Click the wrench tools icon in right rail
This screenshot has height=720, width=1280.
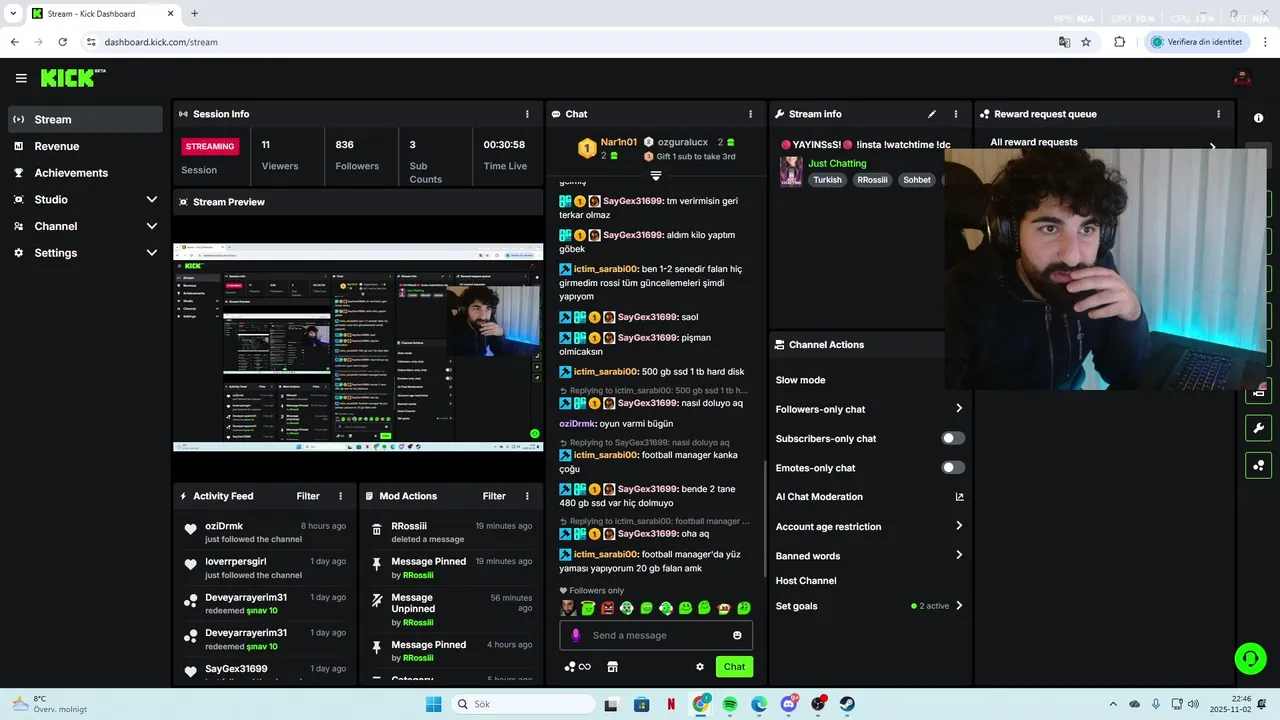pos(1258,429)
